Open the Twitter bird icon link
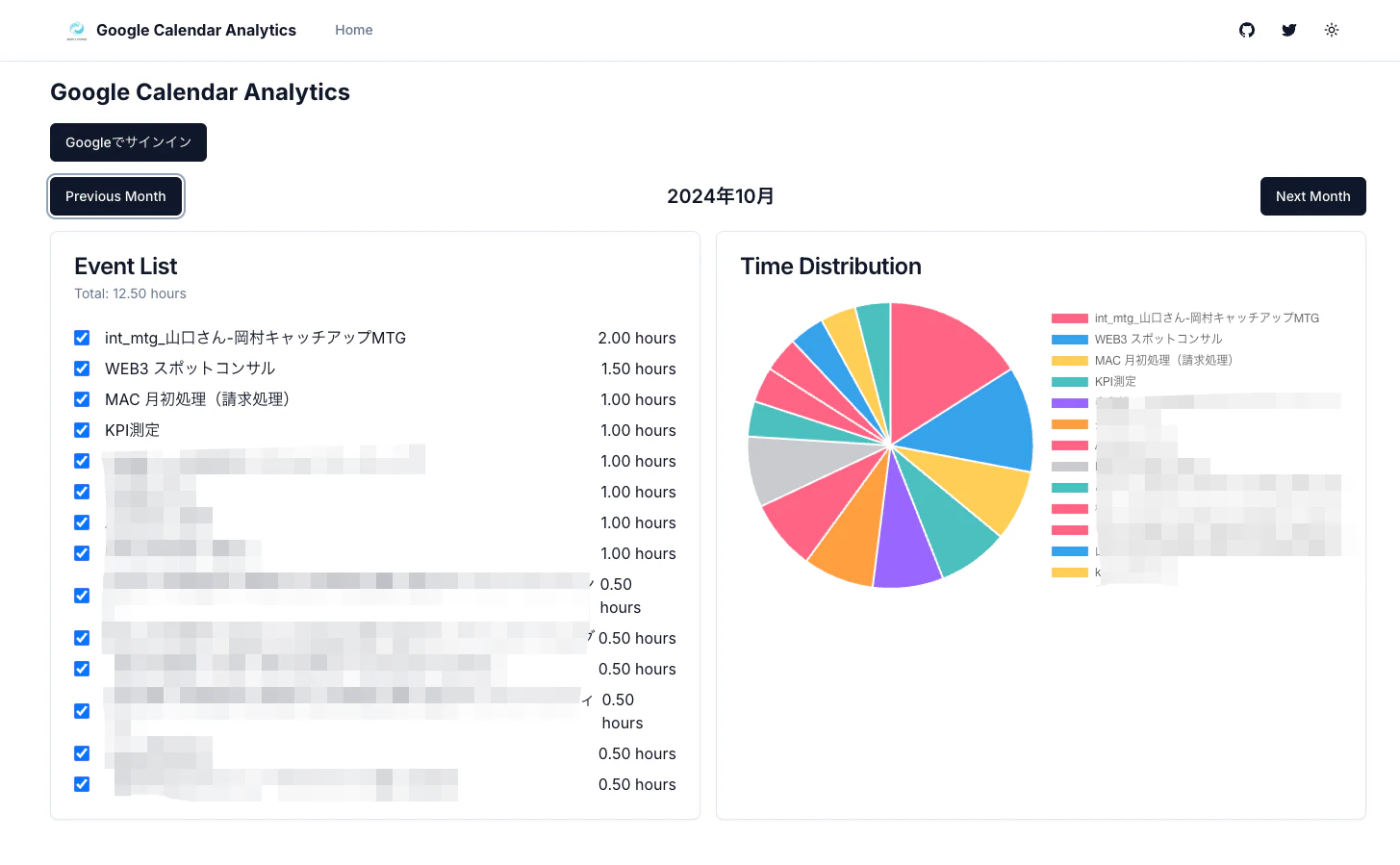 [x=1289, y=30]
